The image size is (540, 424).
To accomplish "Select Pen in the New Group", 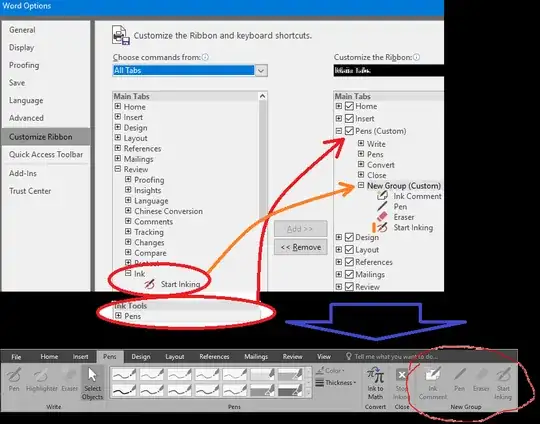I will (459, 379).
